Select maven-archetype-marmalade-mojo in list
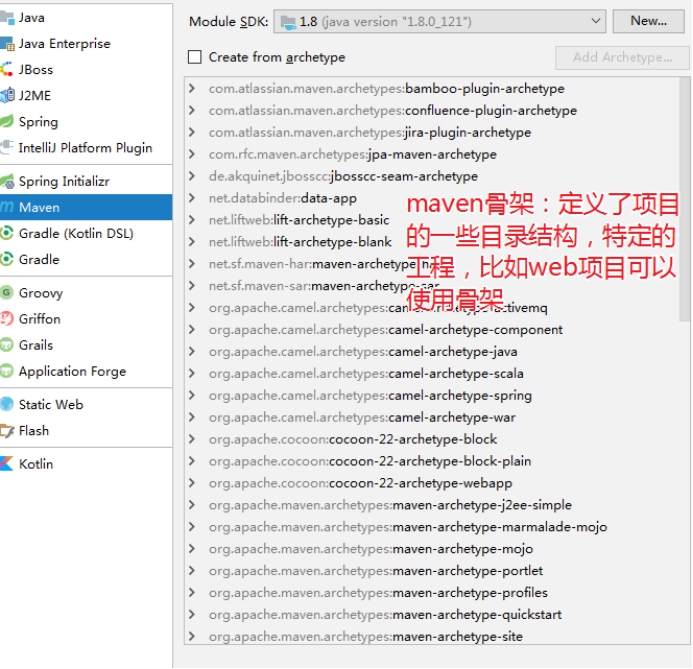The image size is (693, 669). pos(407,527)
